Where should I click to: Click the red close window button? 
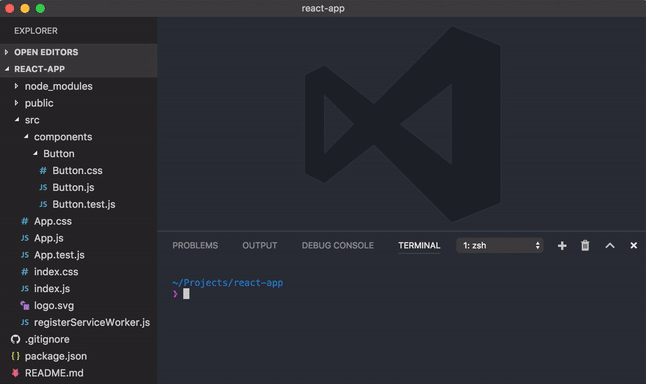pyautogui.click(x=9, y=8)
